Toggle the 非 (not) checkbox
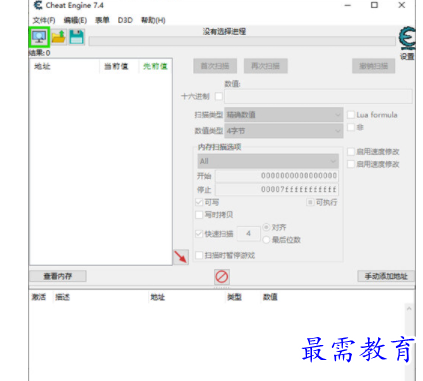This screenshot has width=423, height=381. (351, 127)
